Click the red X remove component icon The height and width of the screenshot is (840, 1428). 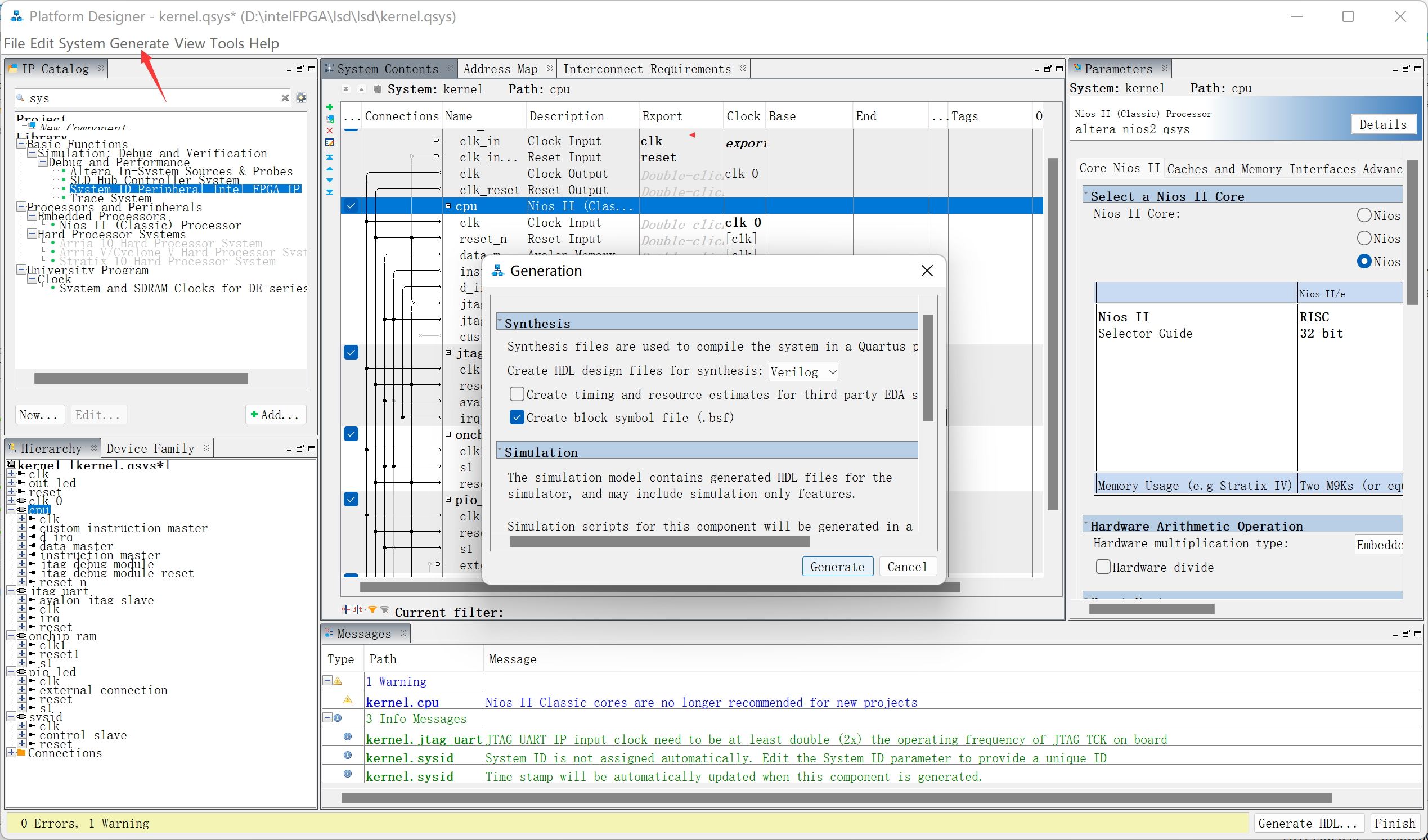click(330, 131)
